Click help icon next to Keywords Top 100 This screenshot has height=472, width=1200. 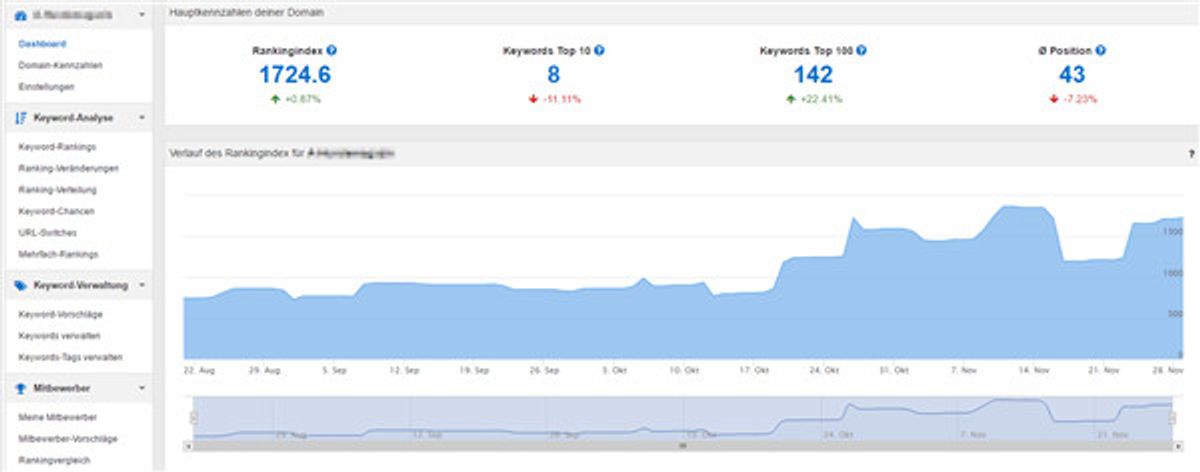861,50
